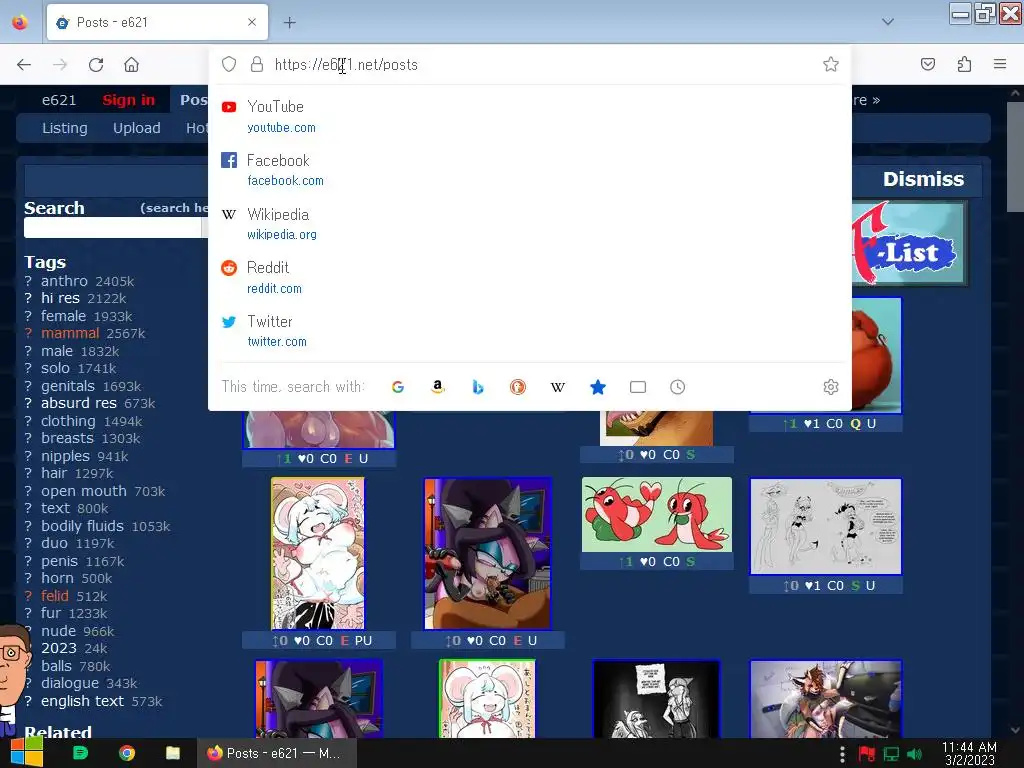Pick Facebook suggestion in address dropdown
This screenshot has width=1024, height=768.
pyautogui.click(x=530, y=170)
